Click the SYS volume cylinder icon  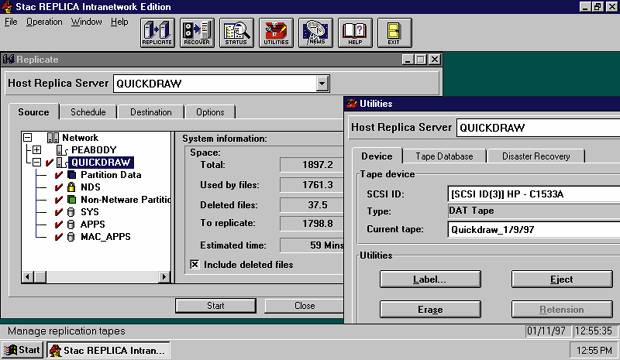click(x=71, y=212)
